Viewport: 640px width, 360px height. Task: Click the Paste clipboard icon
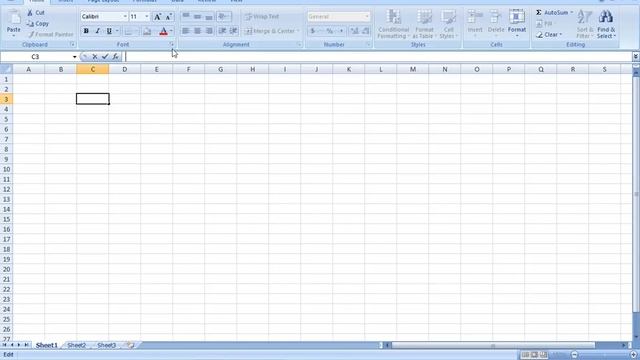pyautogui.click(x=13, y=18)
